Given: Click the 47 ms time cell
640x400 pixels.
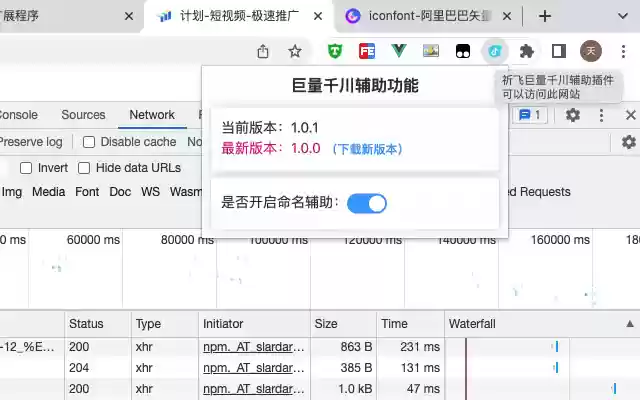Looking at the screenshot, I should [423, 389].
